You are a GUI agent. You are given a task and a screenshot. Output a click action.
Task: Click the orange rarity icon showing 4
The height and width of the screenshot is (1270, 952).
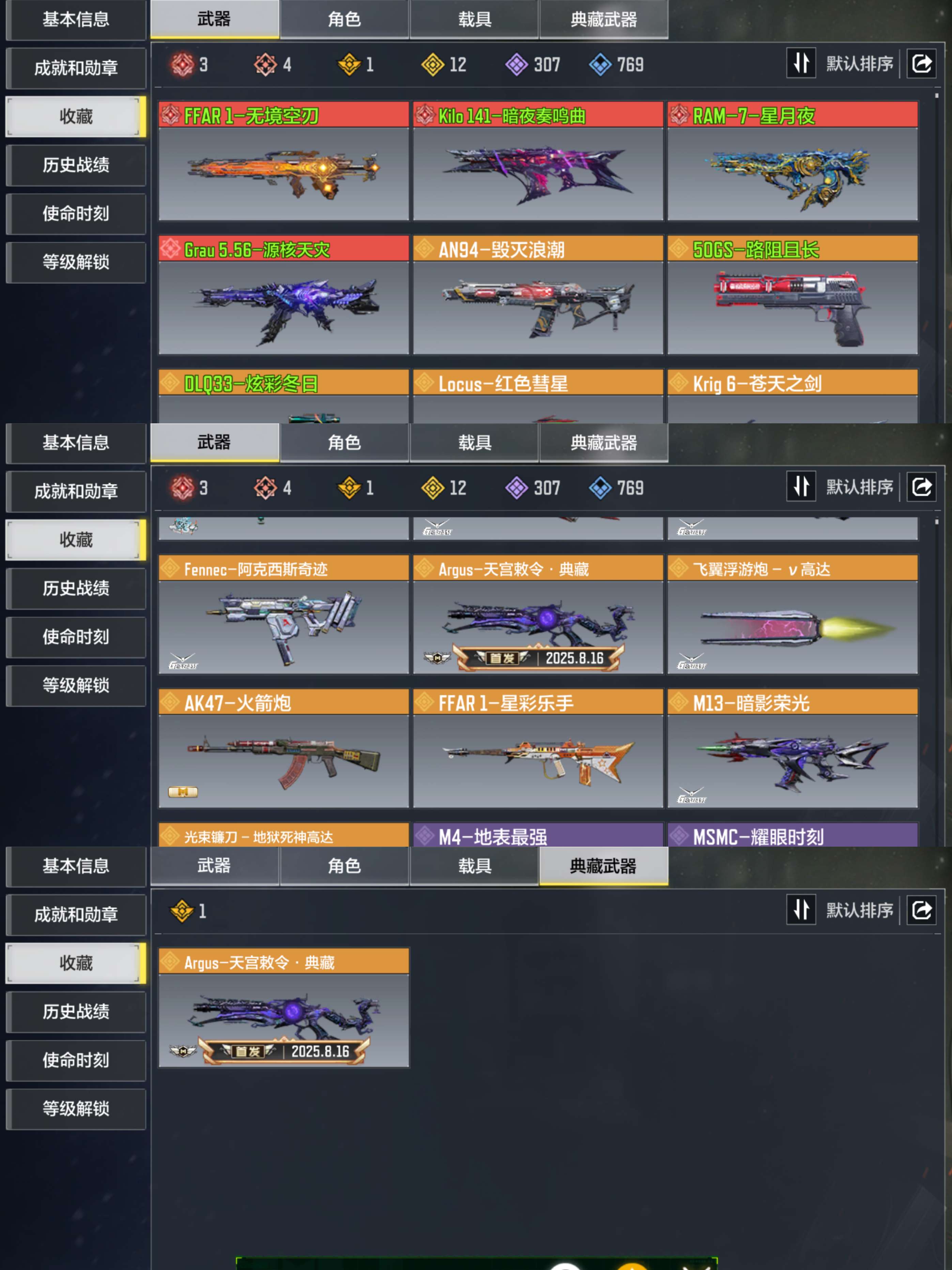tap(265, 64)
